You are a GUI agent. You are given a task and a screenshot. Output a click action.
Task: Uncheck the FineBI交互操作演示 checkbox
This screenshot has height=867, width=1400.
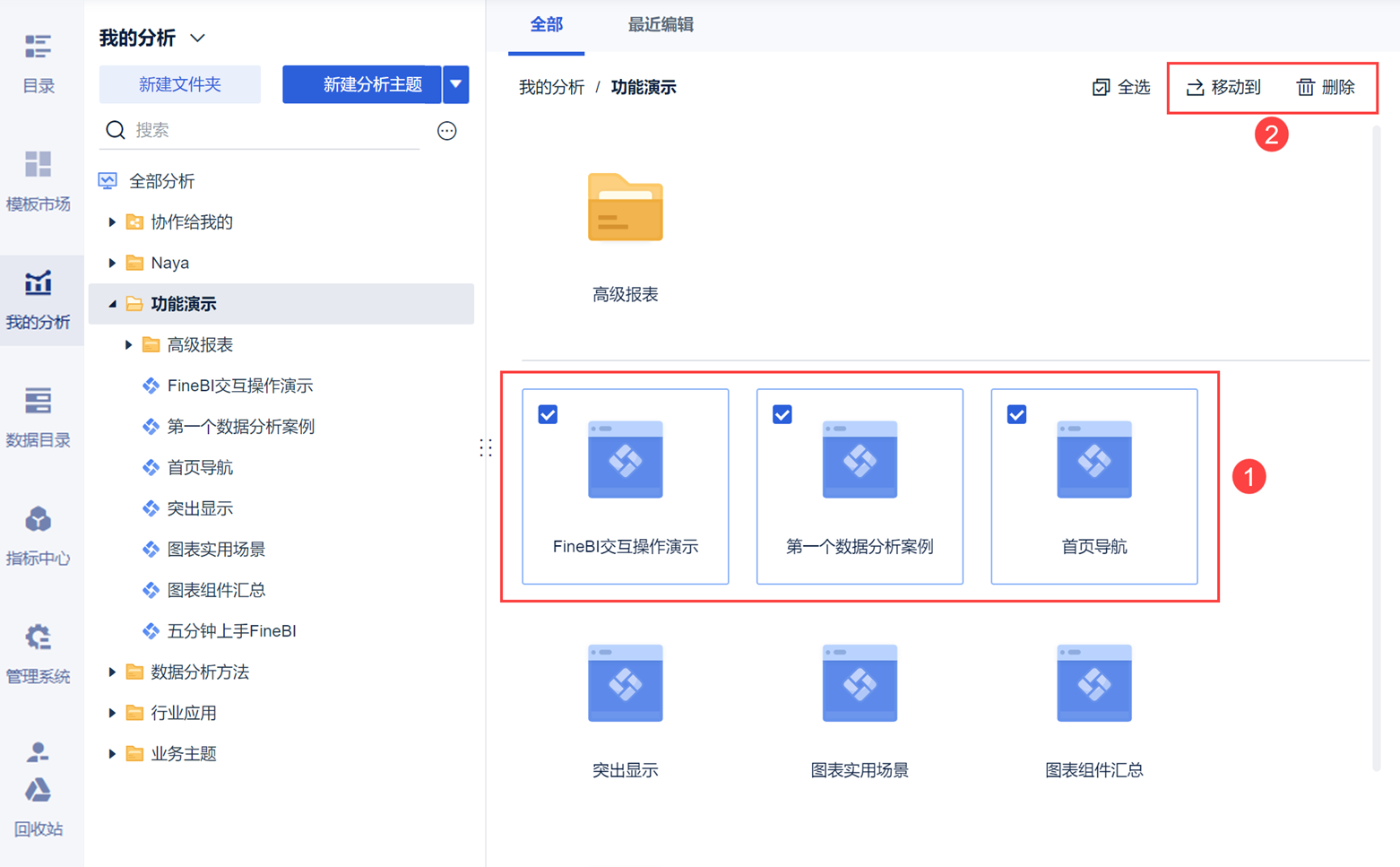(548, 414)
